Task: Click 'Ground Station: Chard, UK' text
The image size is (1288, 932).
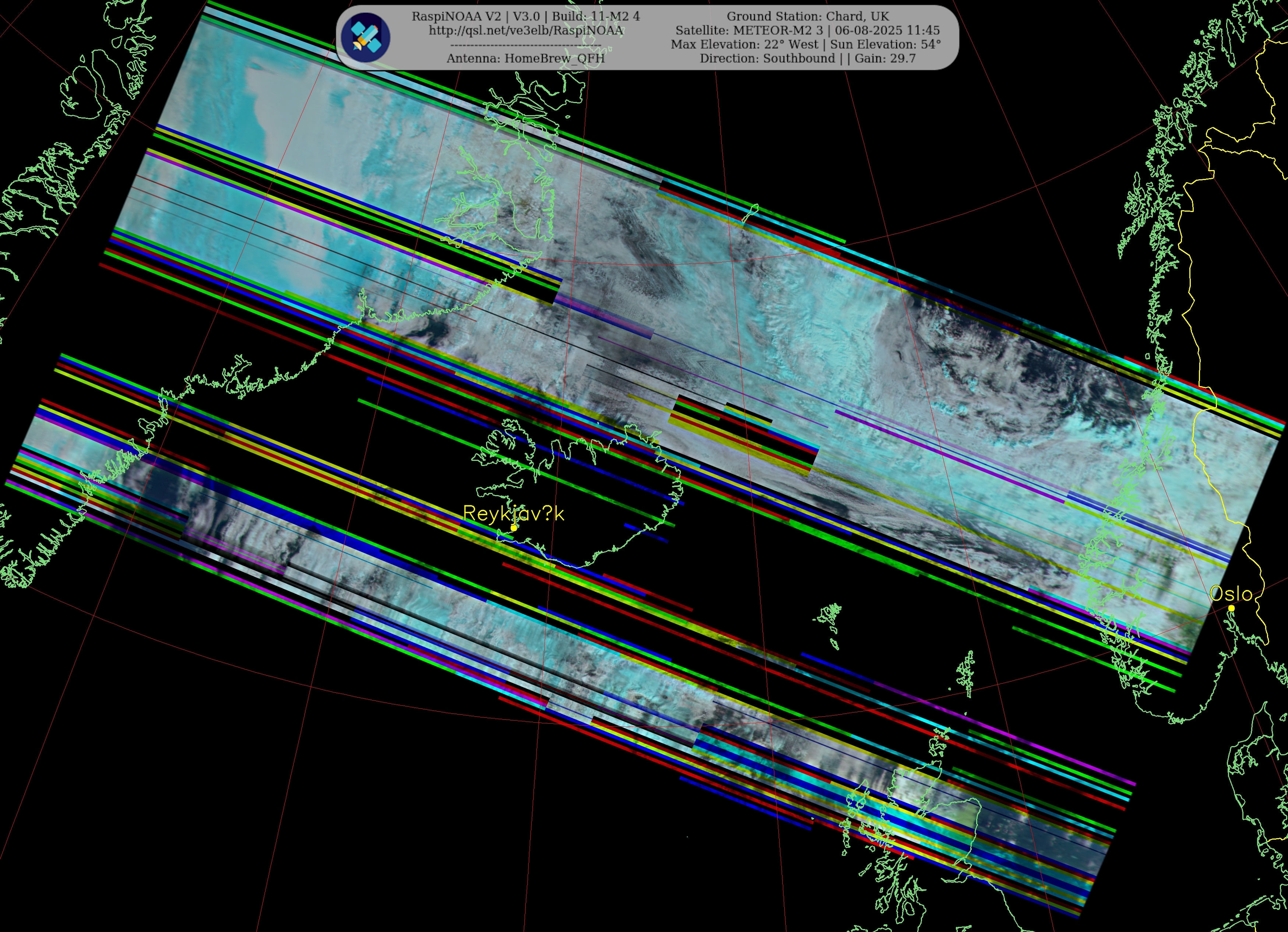Action: [x=808, y=17]
